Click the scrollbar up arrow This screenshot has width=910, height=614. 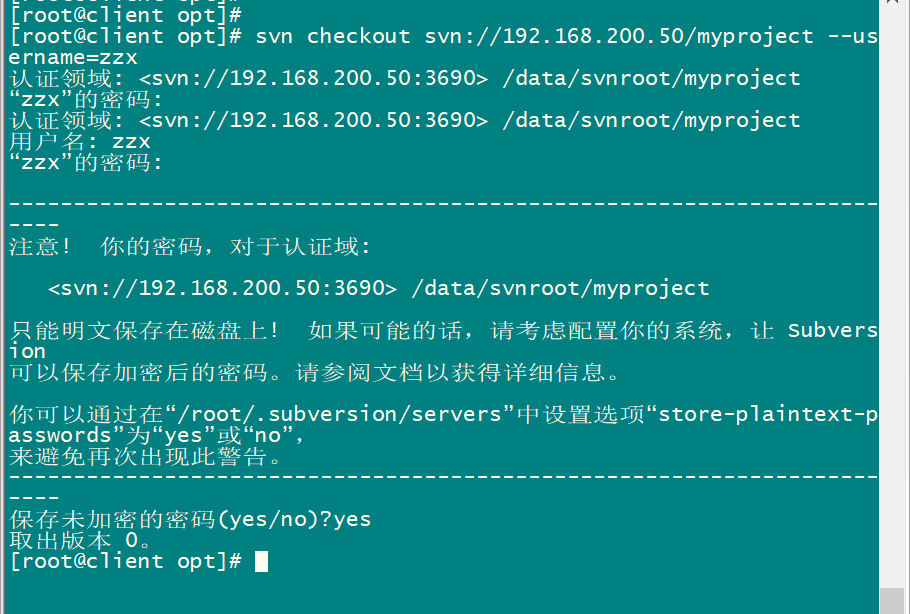[x=893, y=2]
